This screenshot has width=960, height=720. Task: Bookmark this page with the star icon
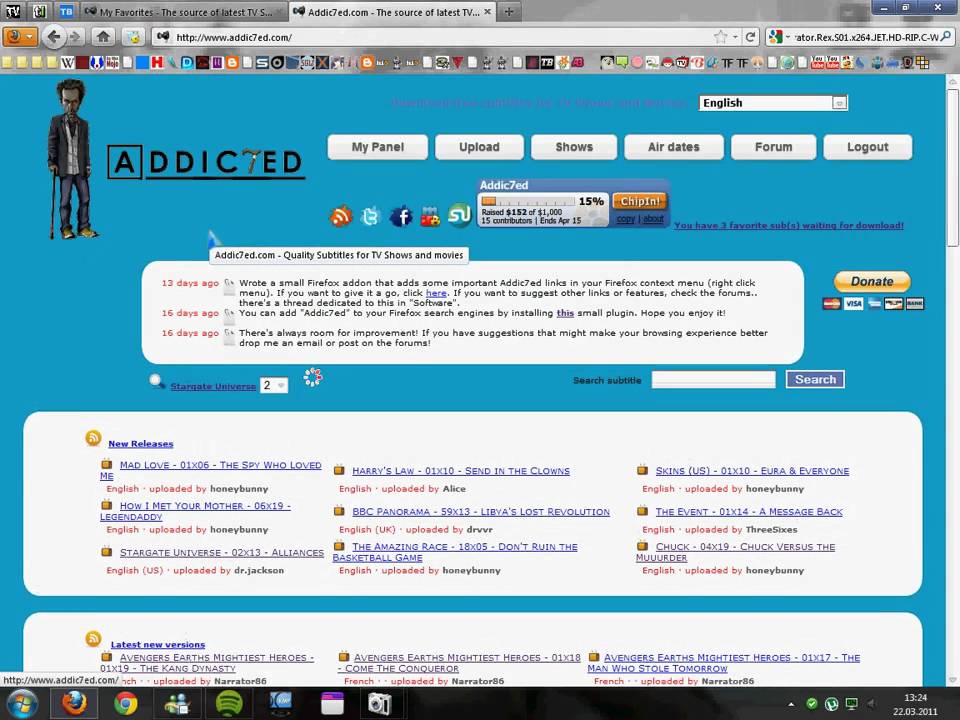point(720,37)
